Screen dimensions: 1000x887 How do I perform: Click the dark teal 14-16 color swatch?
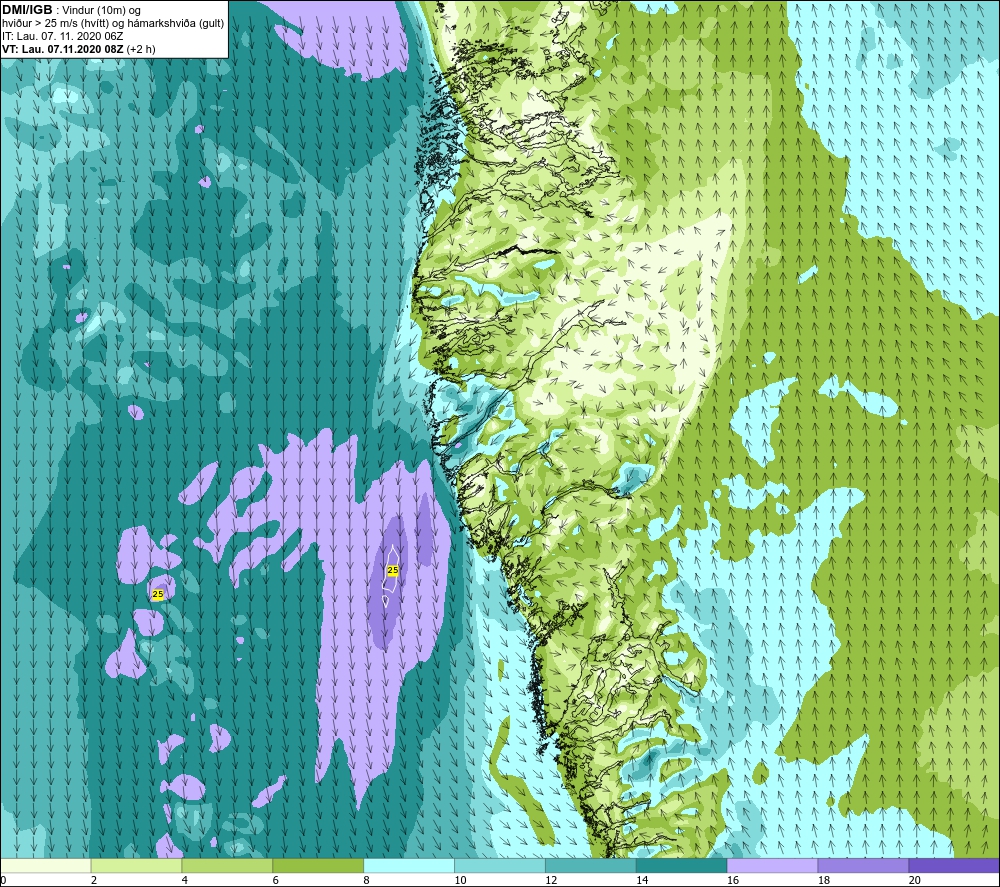pos(682,865)
